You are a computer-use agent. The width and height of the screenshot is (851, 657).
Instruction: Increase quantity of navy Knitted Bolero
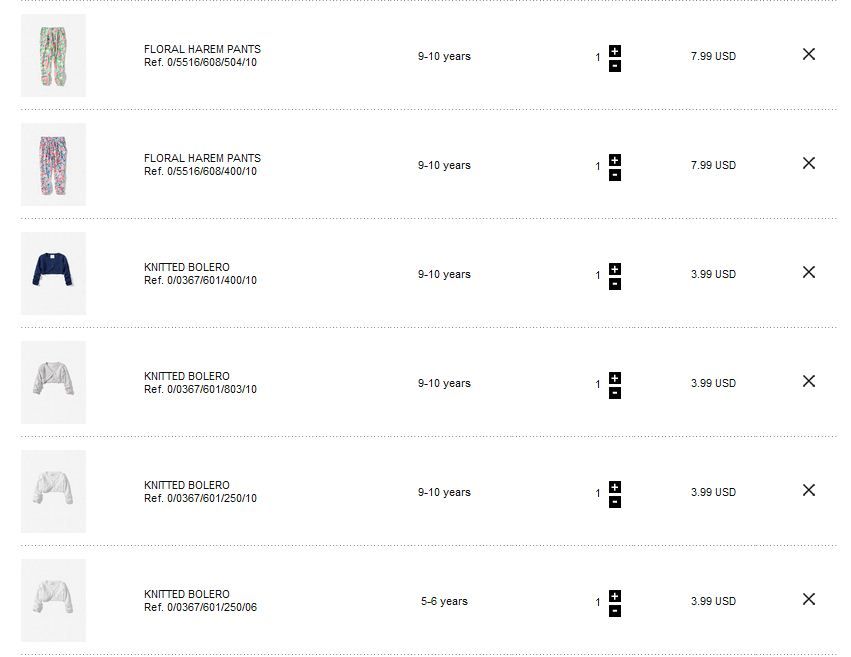click(x=615, y=268)
